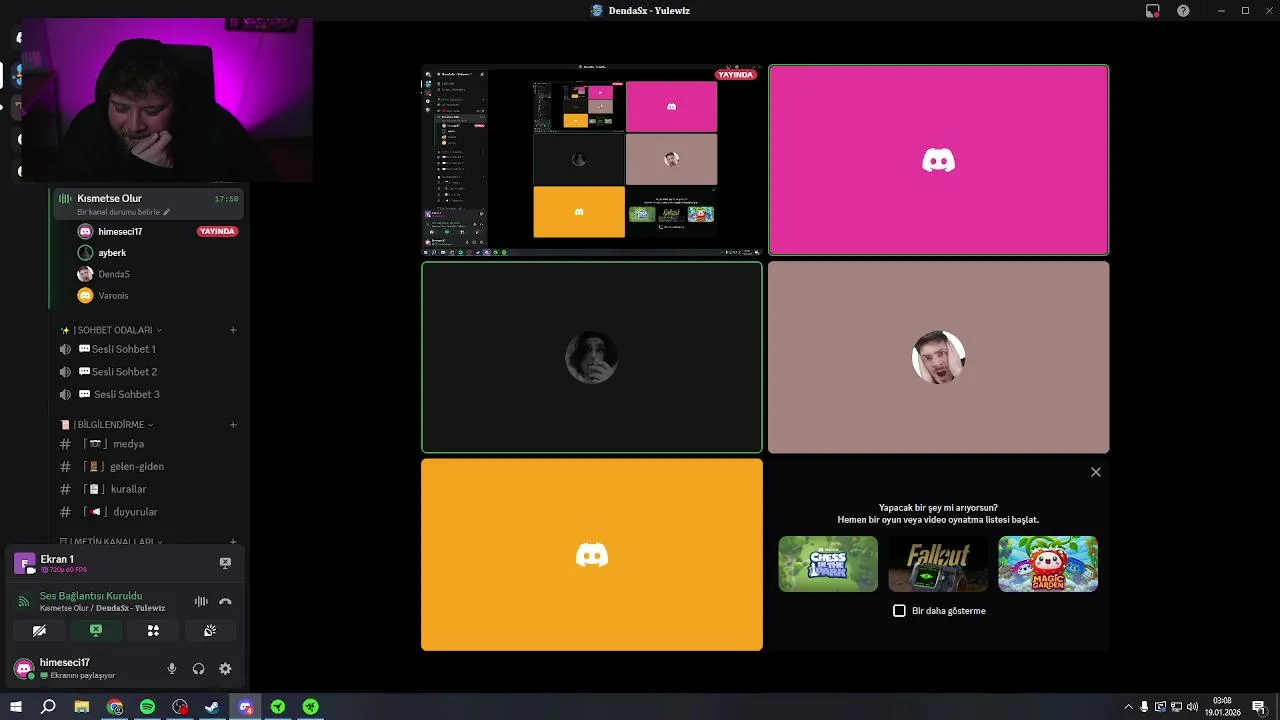
Task: Show hidden system tray icons
Action: [x=1129, y=707]
